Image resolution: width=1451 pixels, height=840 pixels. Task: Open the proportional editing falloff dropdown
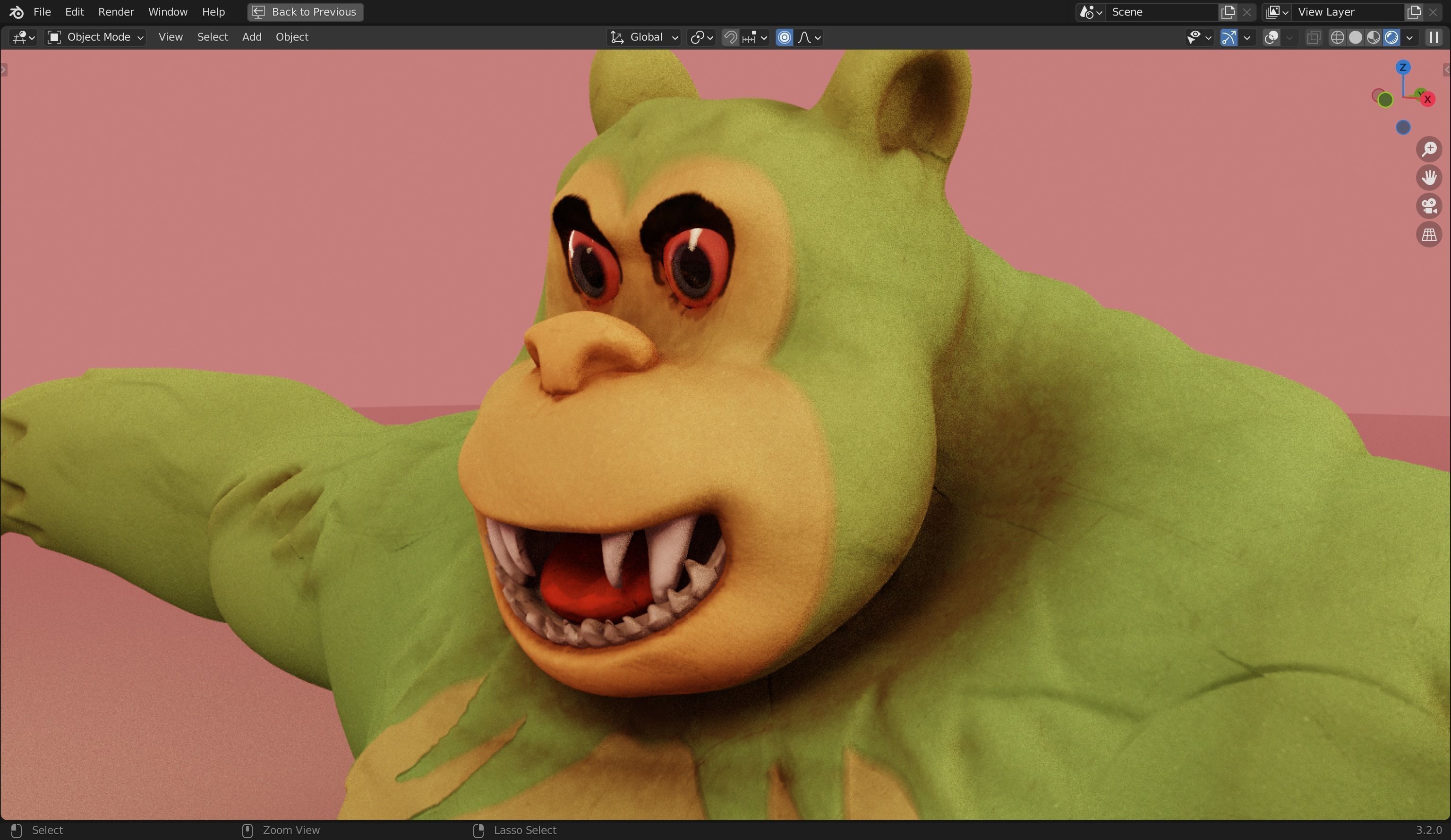click(x=809, y=37)
